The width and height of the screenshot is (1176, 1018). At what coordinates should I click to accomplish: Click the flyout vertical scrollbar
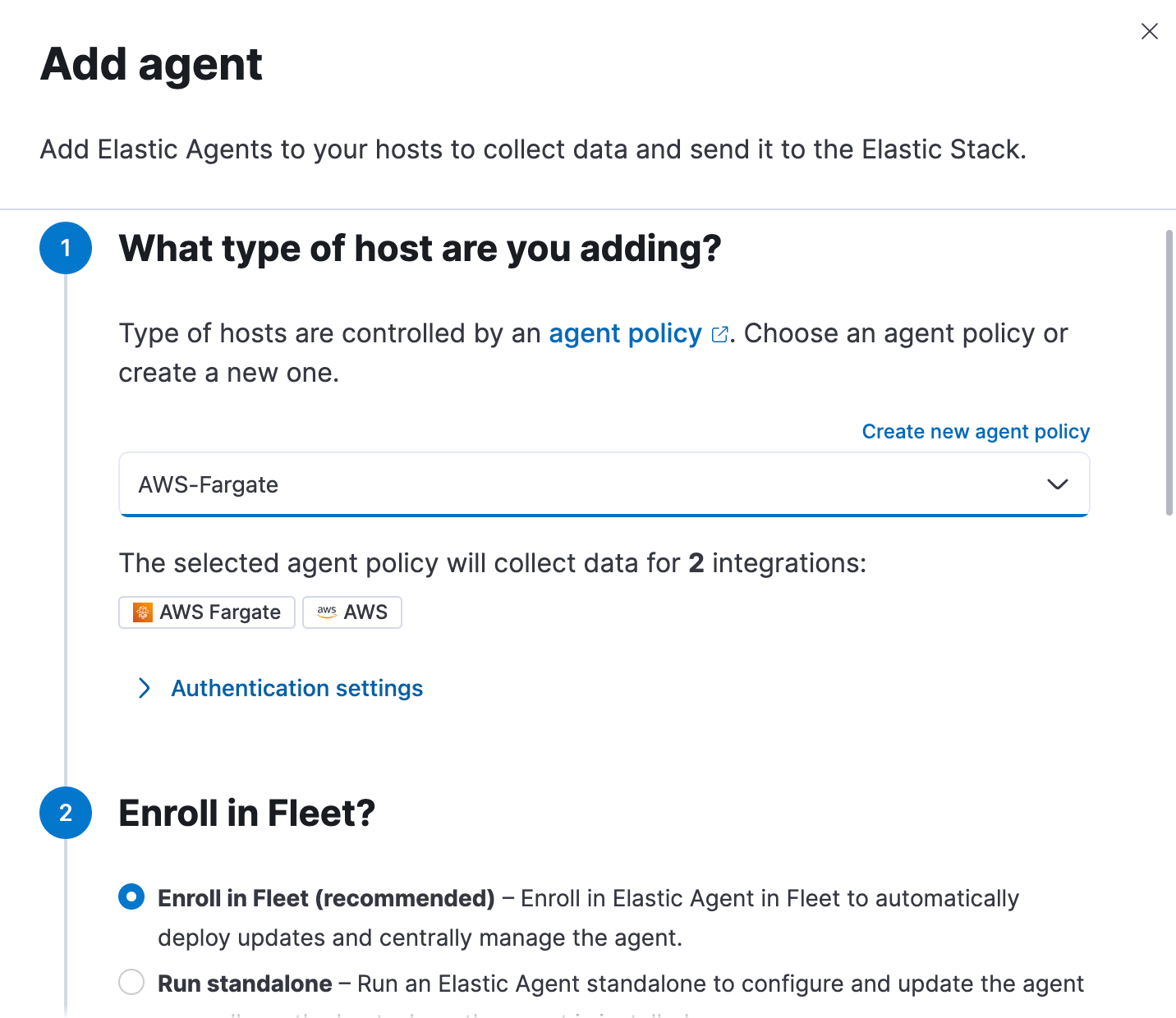(1169, 374)
